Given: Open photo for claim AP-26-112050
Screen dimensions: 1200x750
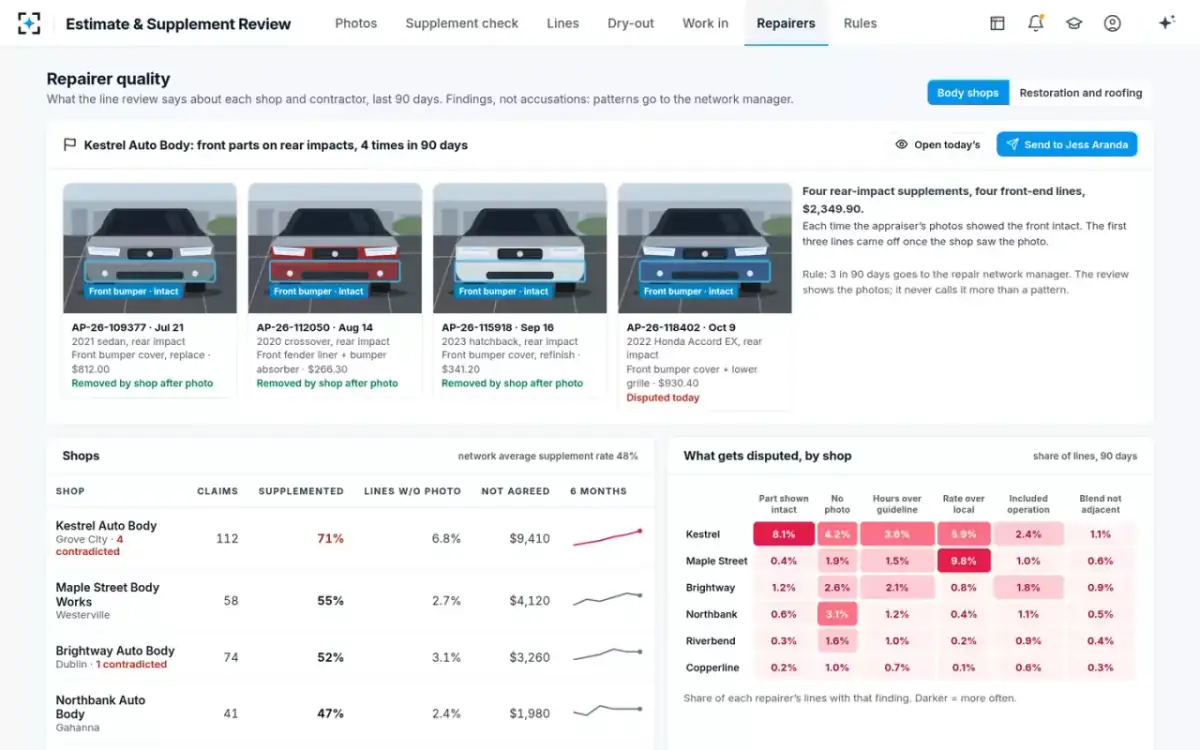Looking at the screenshot, I should click(335, 248).
